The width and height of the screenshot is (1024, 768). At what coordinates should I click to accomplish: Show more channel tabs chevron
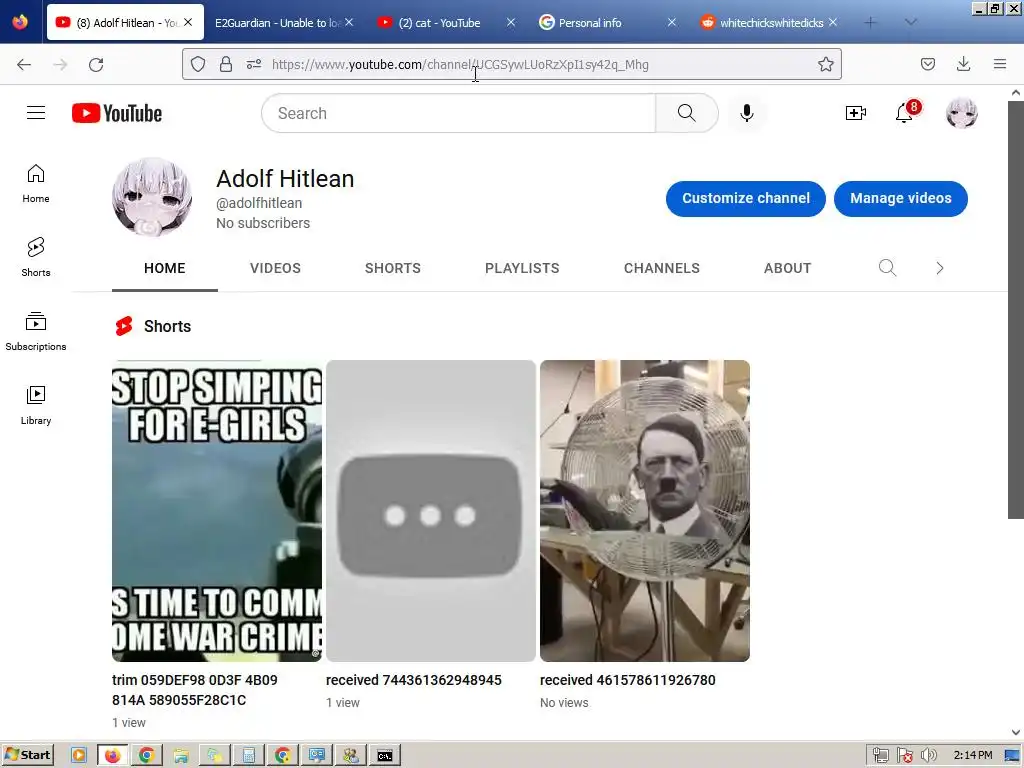pos(940,268)
